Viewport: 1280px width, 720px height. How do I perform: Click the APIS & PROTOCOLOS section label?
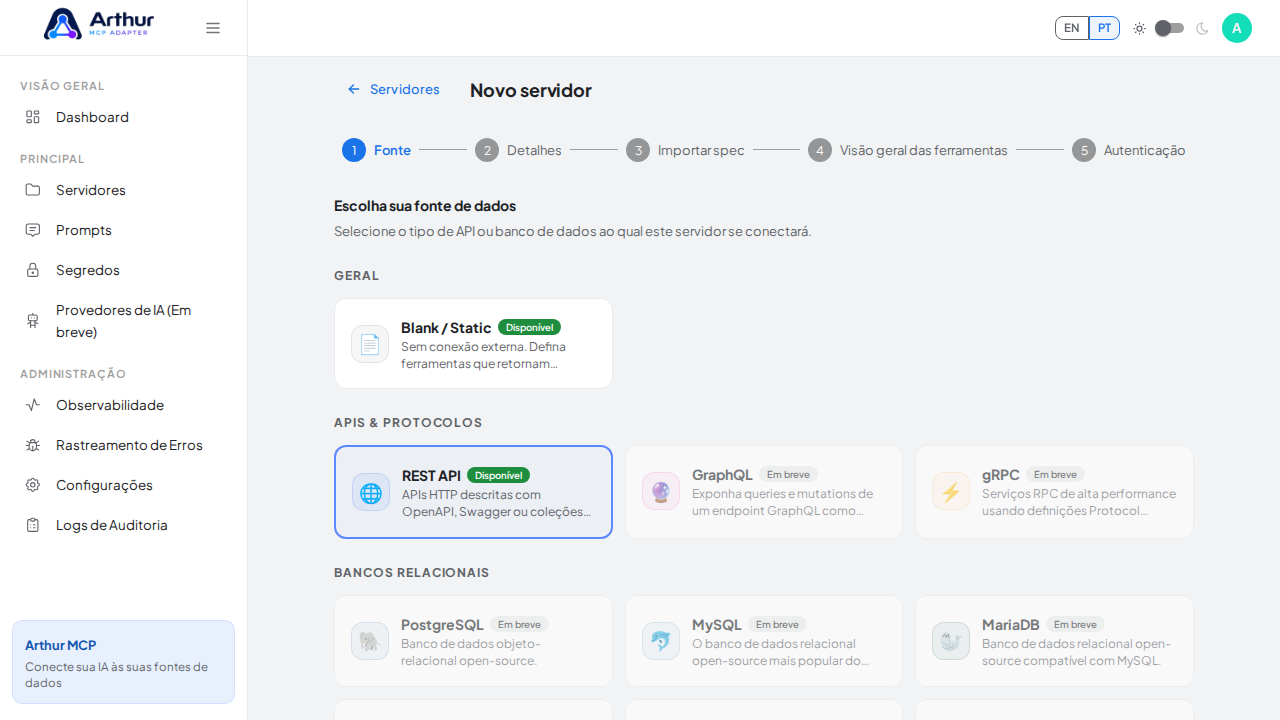click(x=408, y=422)
